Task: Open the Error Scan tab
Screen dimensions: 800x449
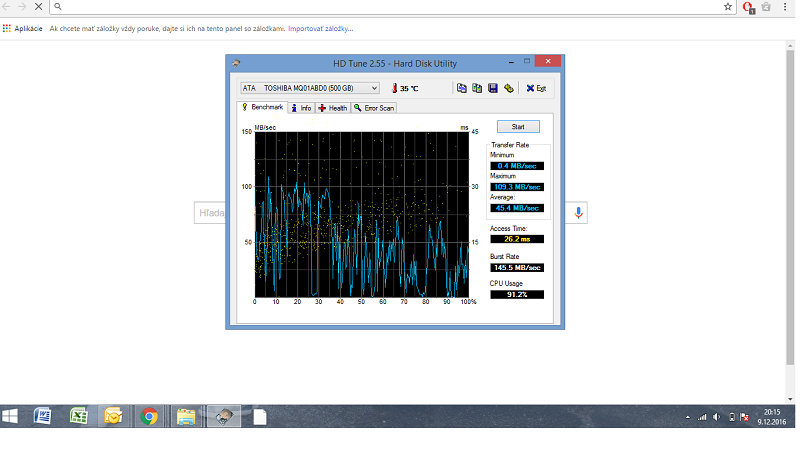Action: (x=374, y=108)
